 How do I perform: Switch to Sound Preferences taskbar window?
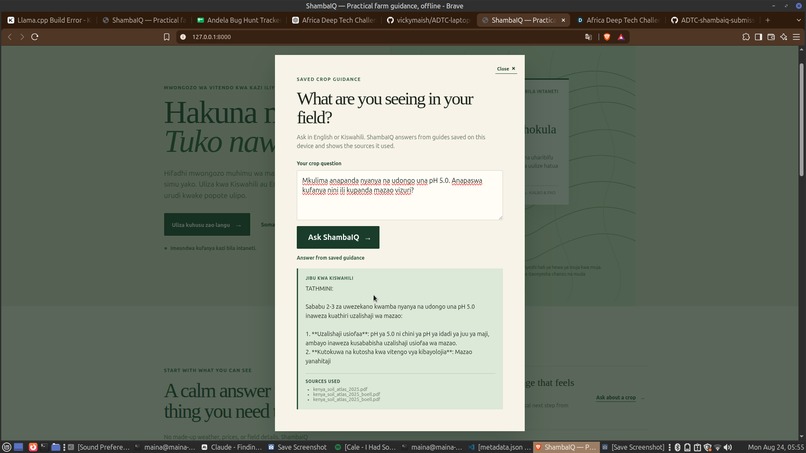coord(99,447)
